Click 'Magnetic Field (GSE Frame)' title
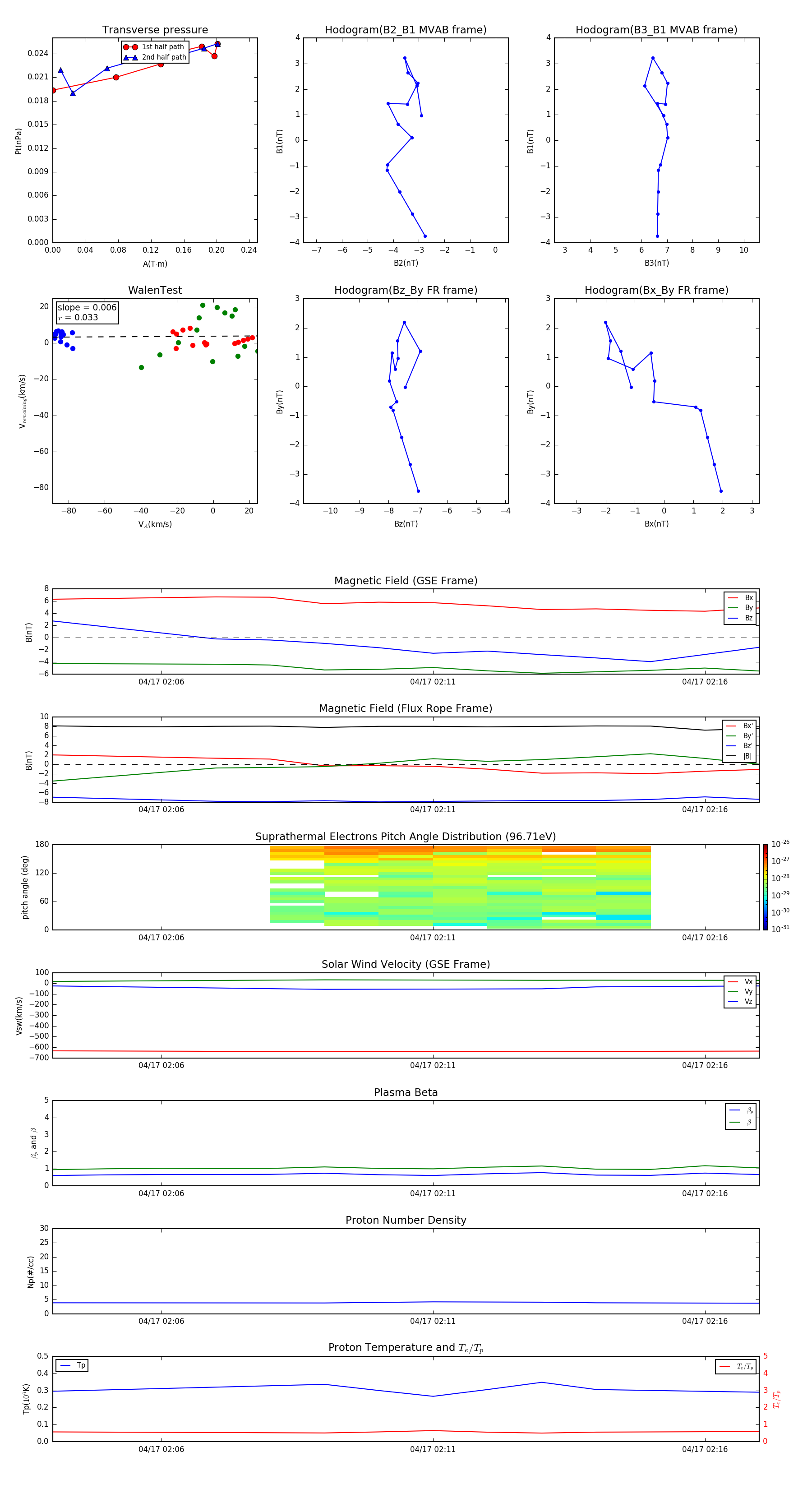This screenshot has height=1489, width=812. pos(406,580)
